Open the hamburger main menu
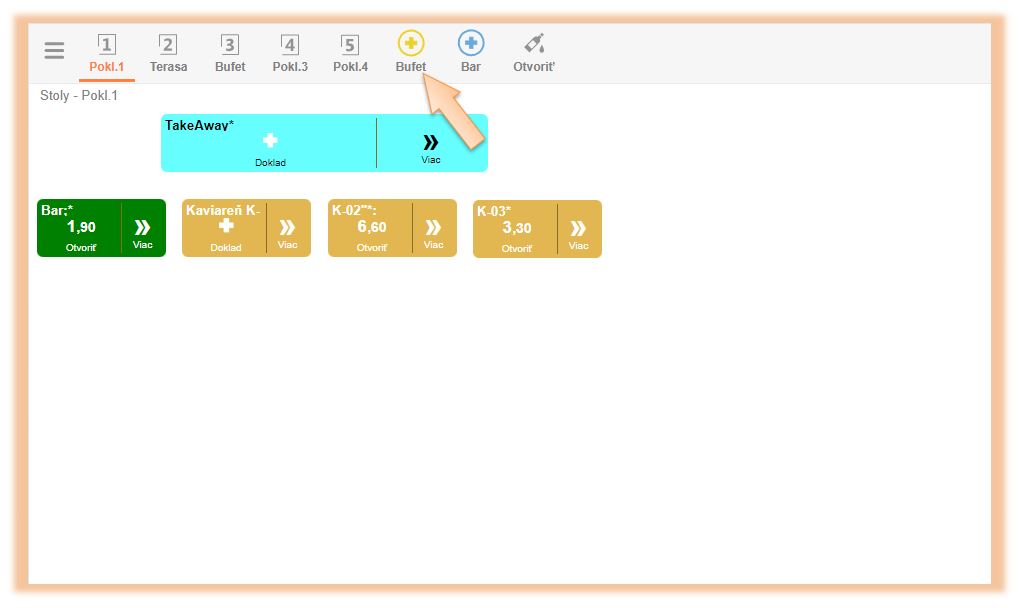The image size is (1019, 608). 54,51
